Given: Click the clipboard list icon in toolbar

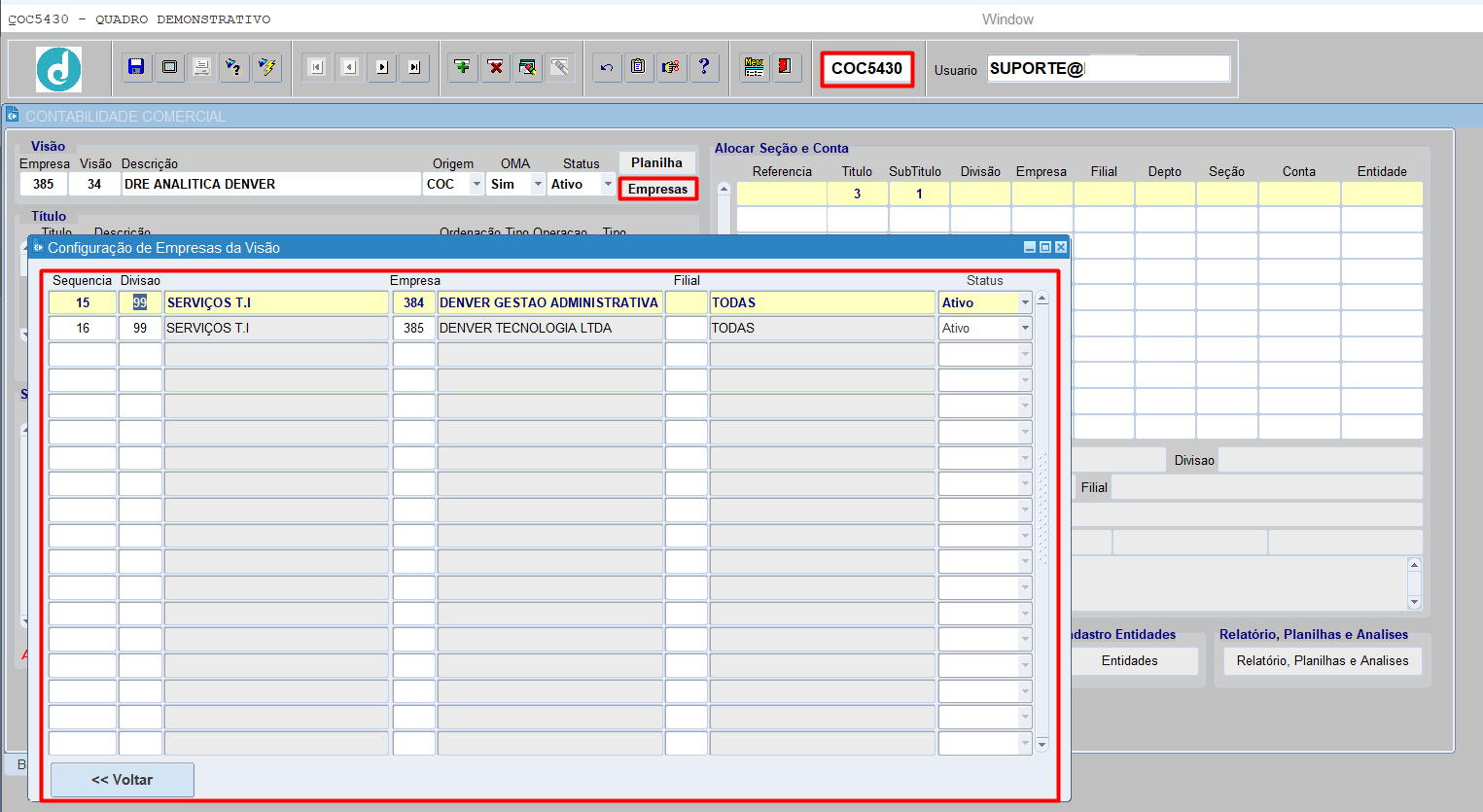Looking at the screenshot, I should click(x=639, y=67).
